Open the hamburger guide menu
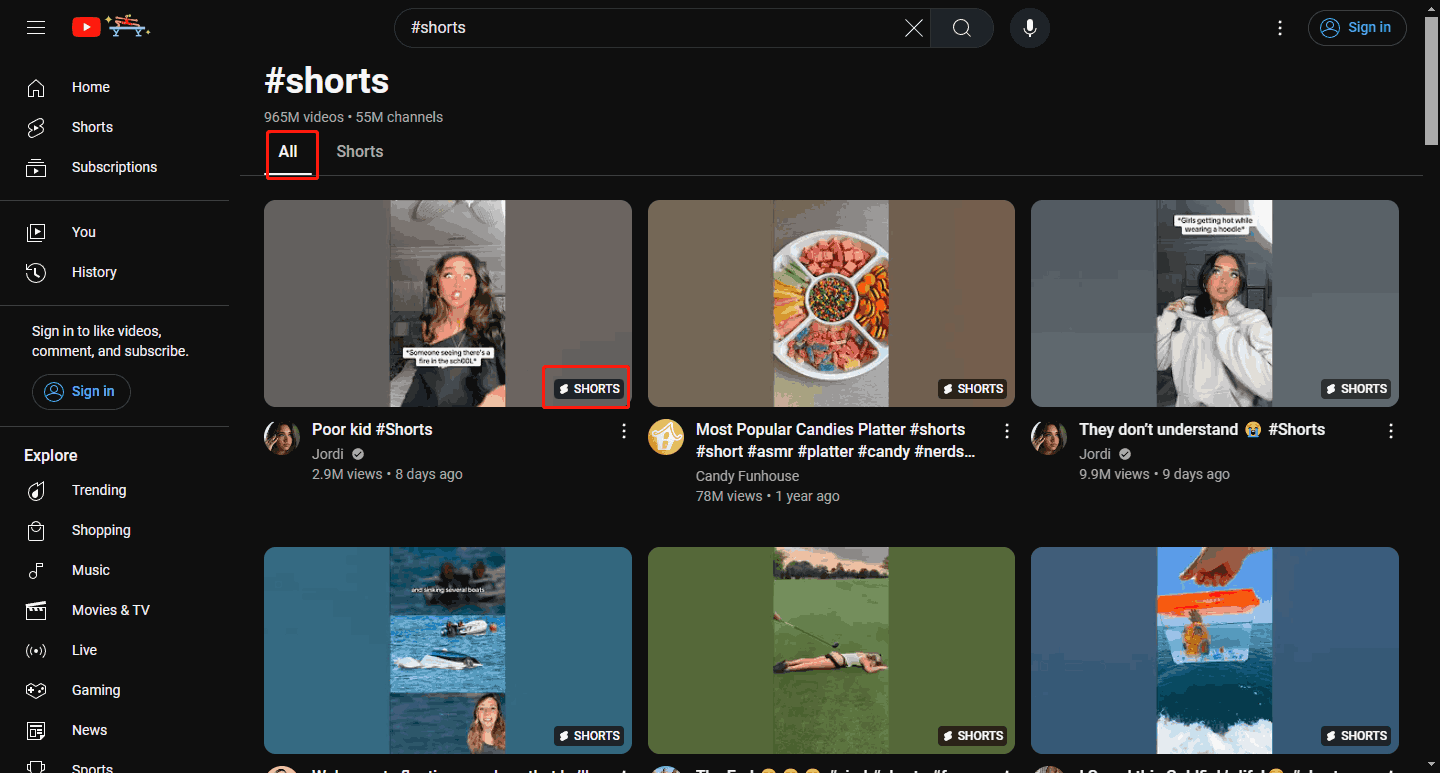 pyautogui.click(x=36, y=28)
